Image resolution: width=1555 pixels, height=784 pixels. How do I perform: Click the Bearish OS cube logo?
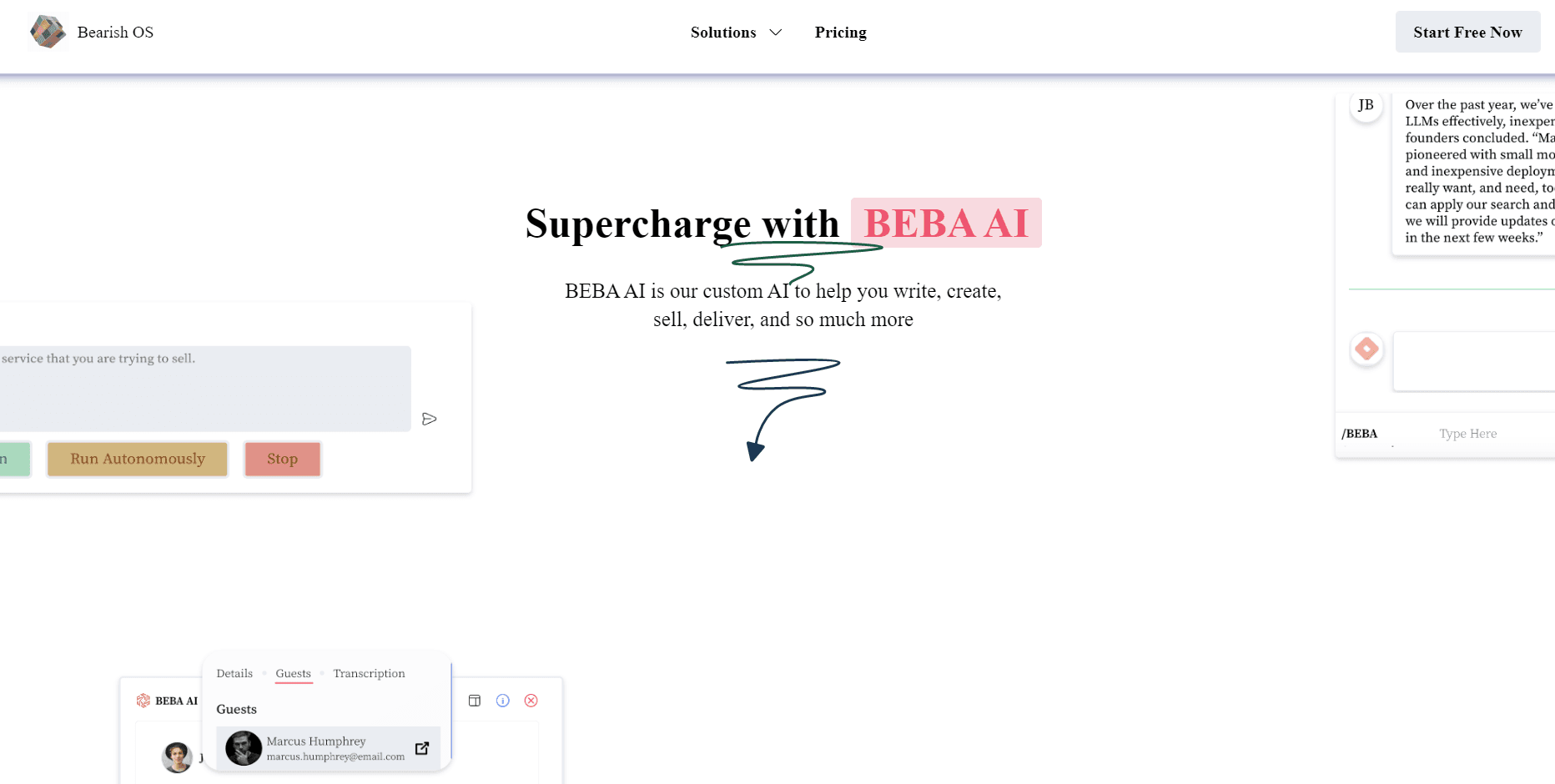[x=48, y=33]
